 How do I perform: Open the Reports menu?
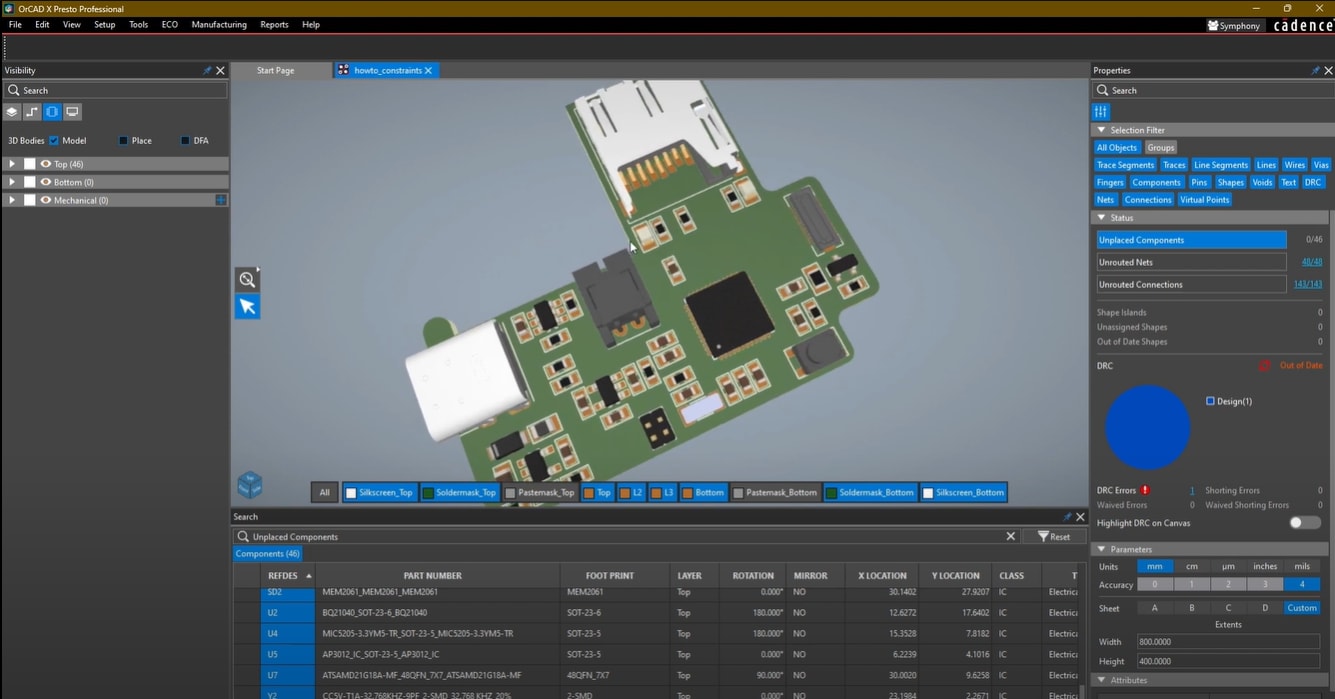[x=274, y=25]
